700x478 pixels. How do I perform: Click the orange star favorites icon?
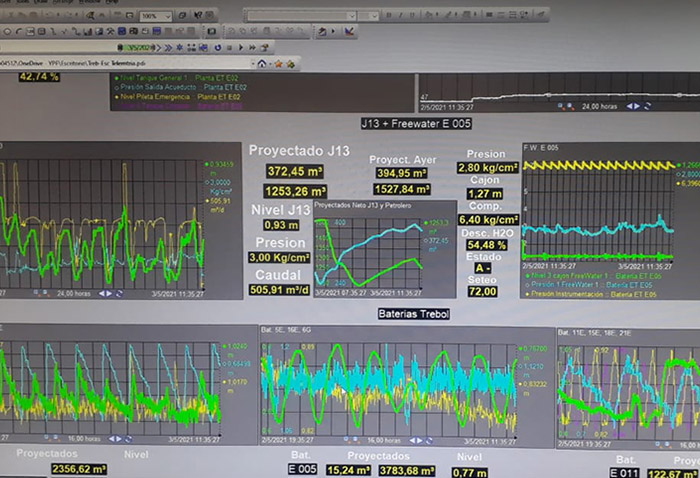click(279, 64)
